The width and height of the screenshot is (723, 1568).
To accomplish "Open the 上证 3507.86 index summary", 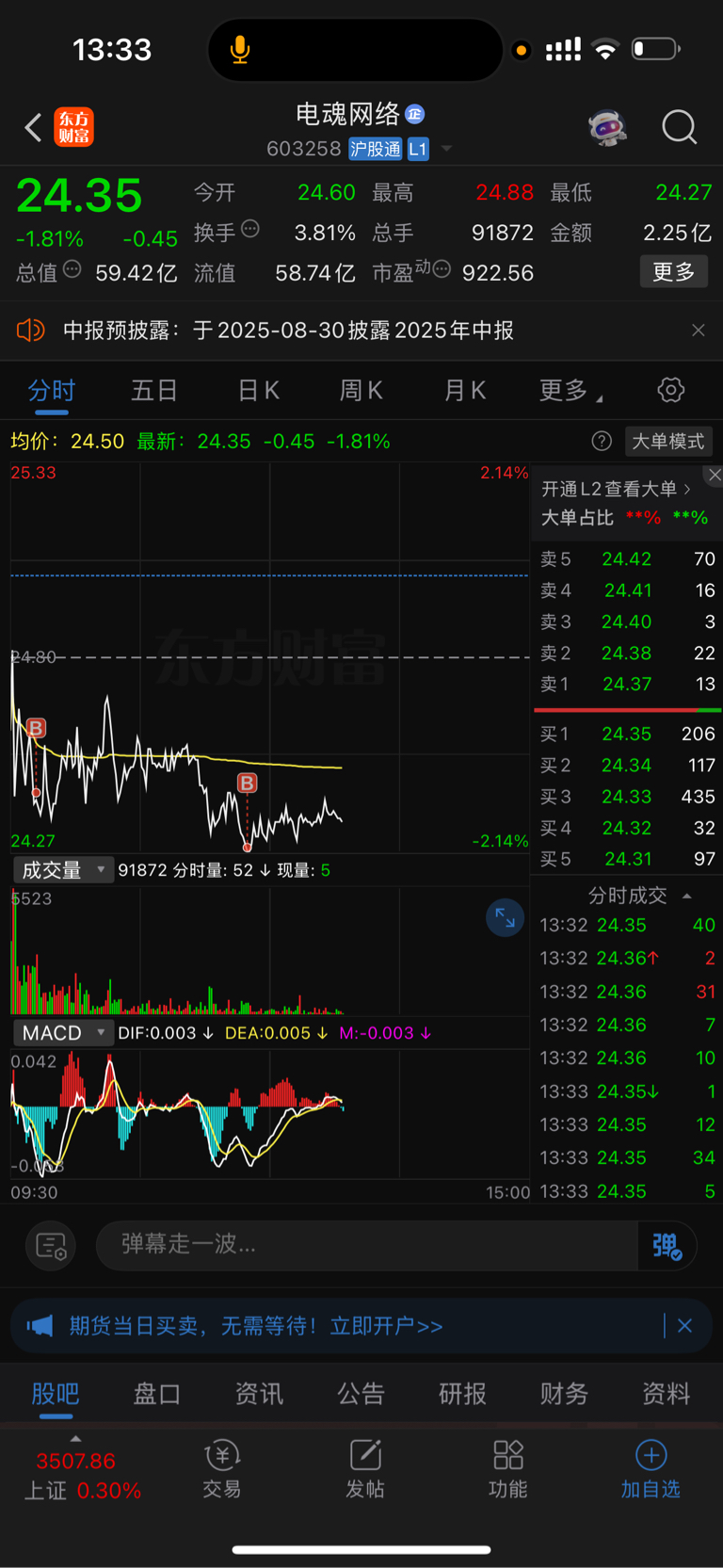I will pos(83,1476).
